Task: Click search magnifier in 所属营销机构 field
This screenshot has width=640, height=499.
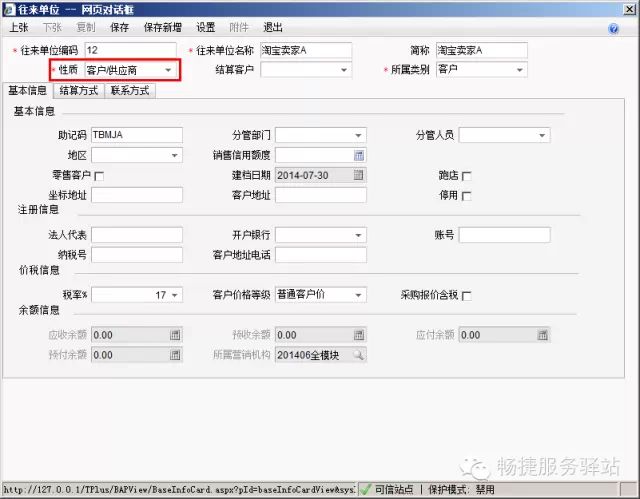Action: [358, 355]
